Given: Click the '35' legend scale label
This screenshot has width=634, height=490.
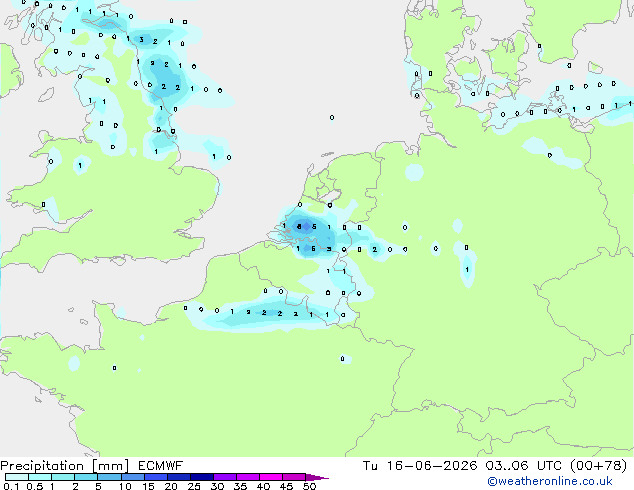Looking at the screenshot, I should (240, 486).
